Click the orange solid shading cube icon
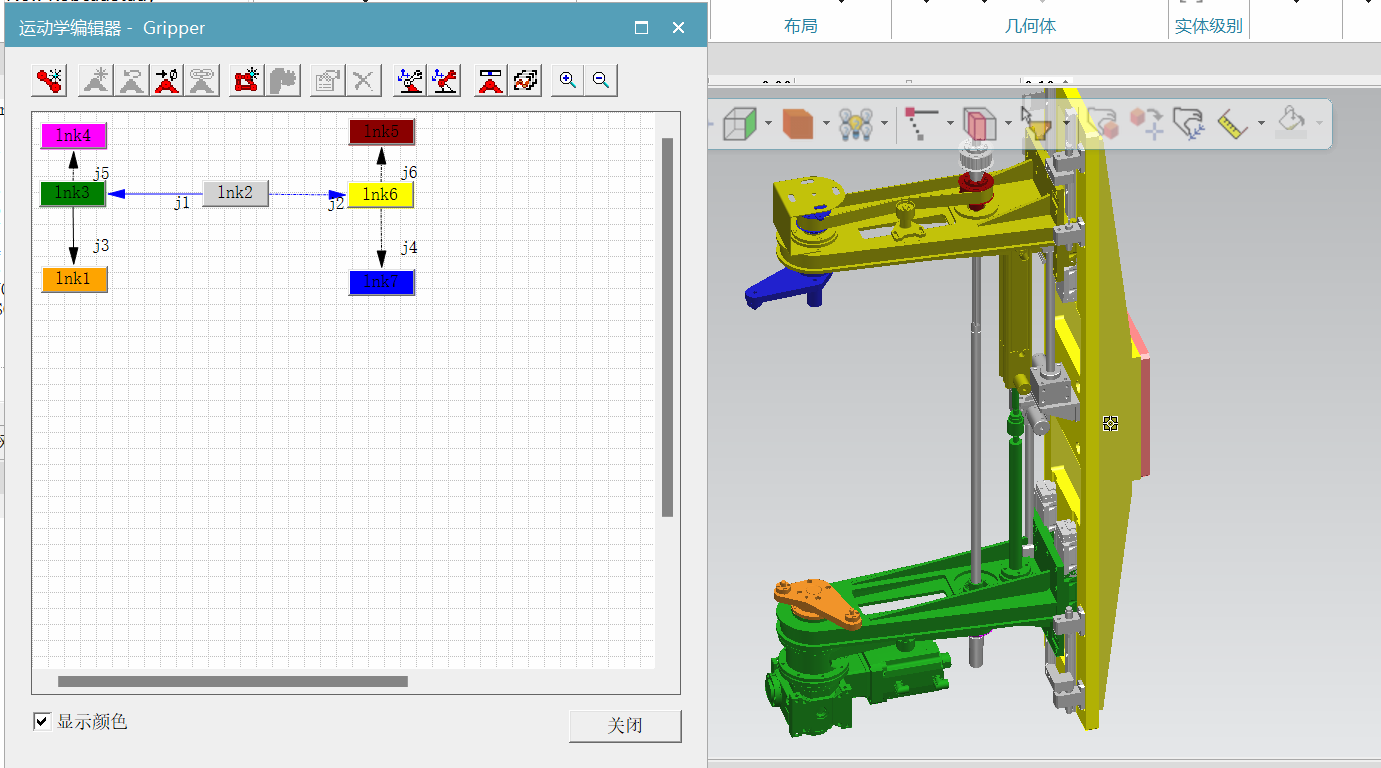The image size is (1381, 768). click(797, 123)
